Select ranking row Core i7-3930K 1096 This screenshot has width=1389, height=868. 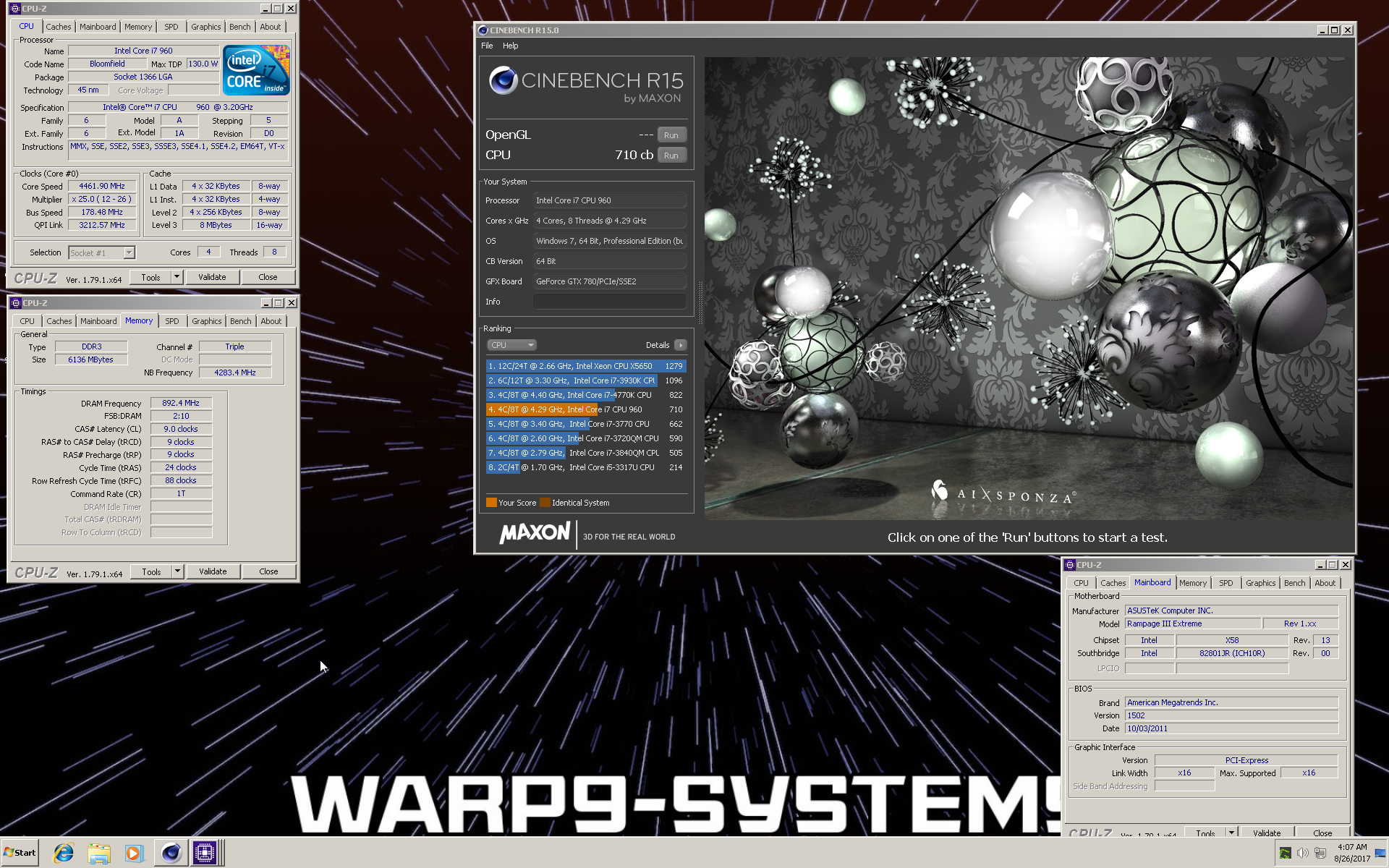586,380
